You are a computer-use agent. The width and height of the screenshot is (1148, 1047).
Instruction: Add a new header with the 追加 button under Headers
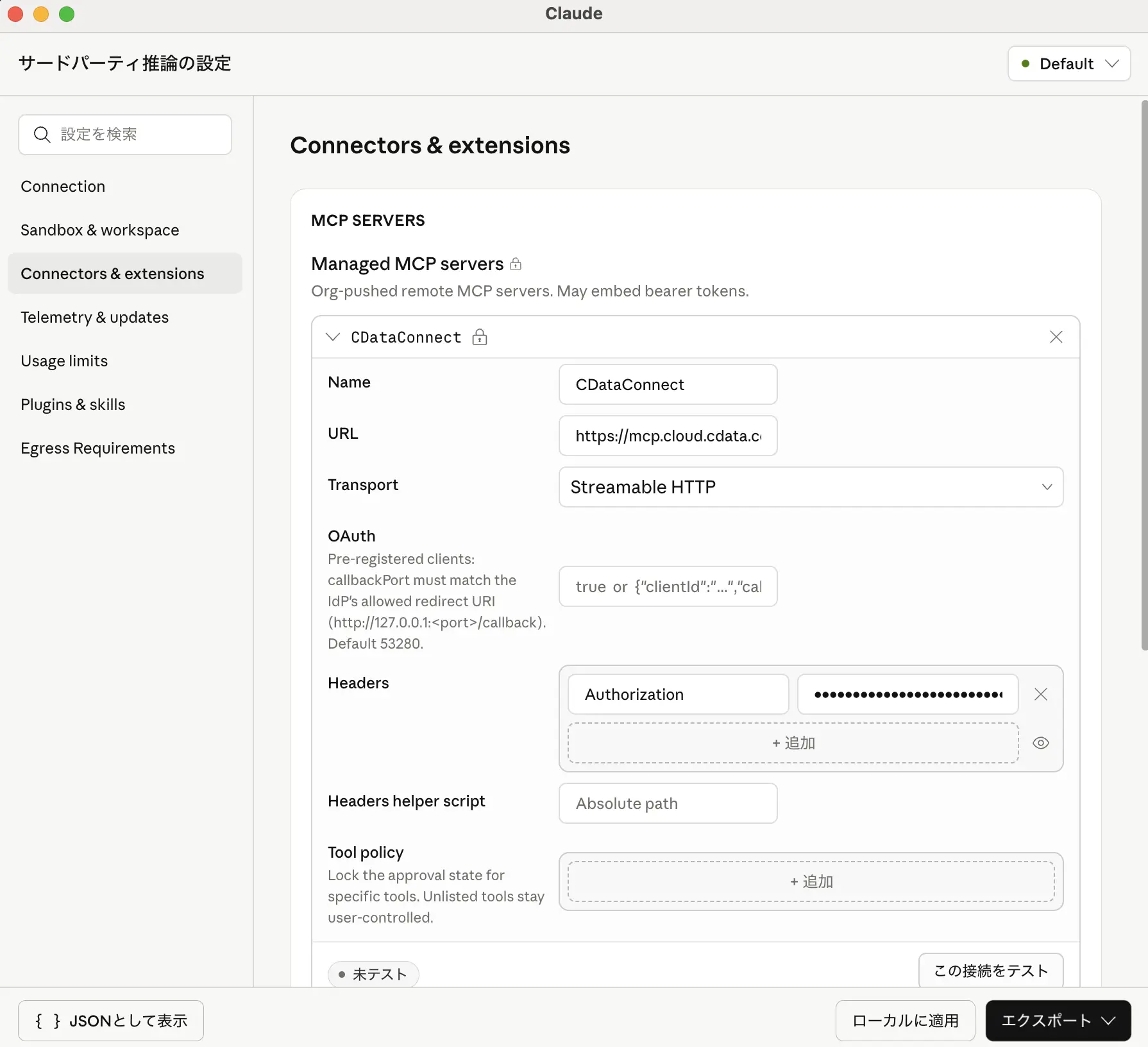click(x=793, y=743)
